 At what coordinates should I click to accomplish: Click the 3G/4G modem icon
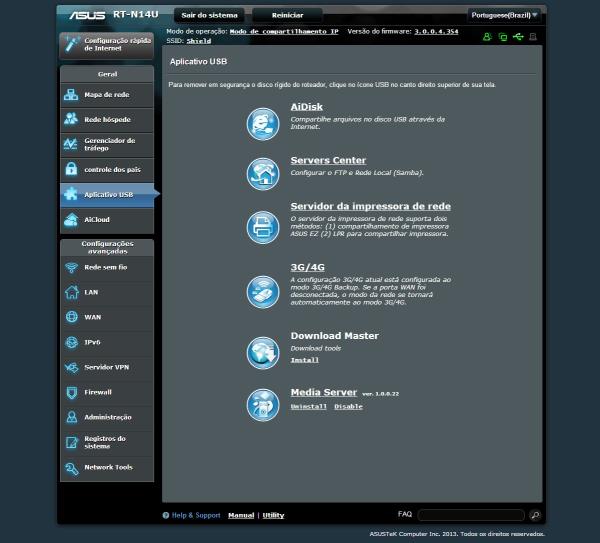click(262, 292)
